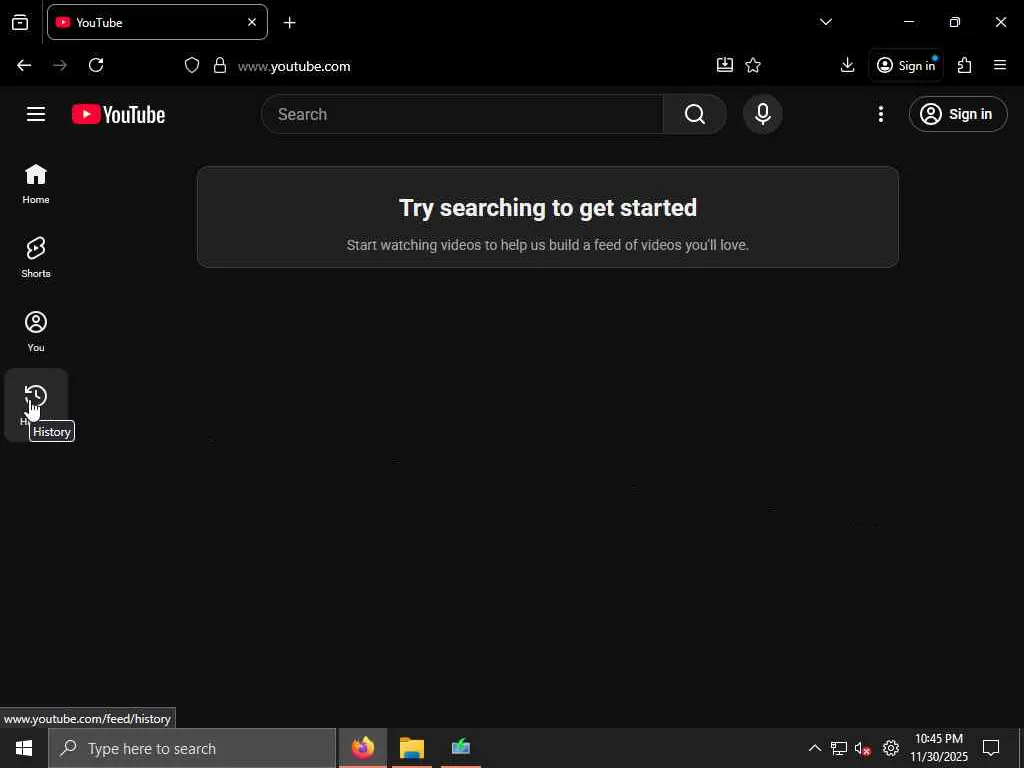Click the YouTube logo

tap(118, 114)
